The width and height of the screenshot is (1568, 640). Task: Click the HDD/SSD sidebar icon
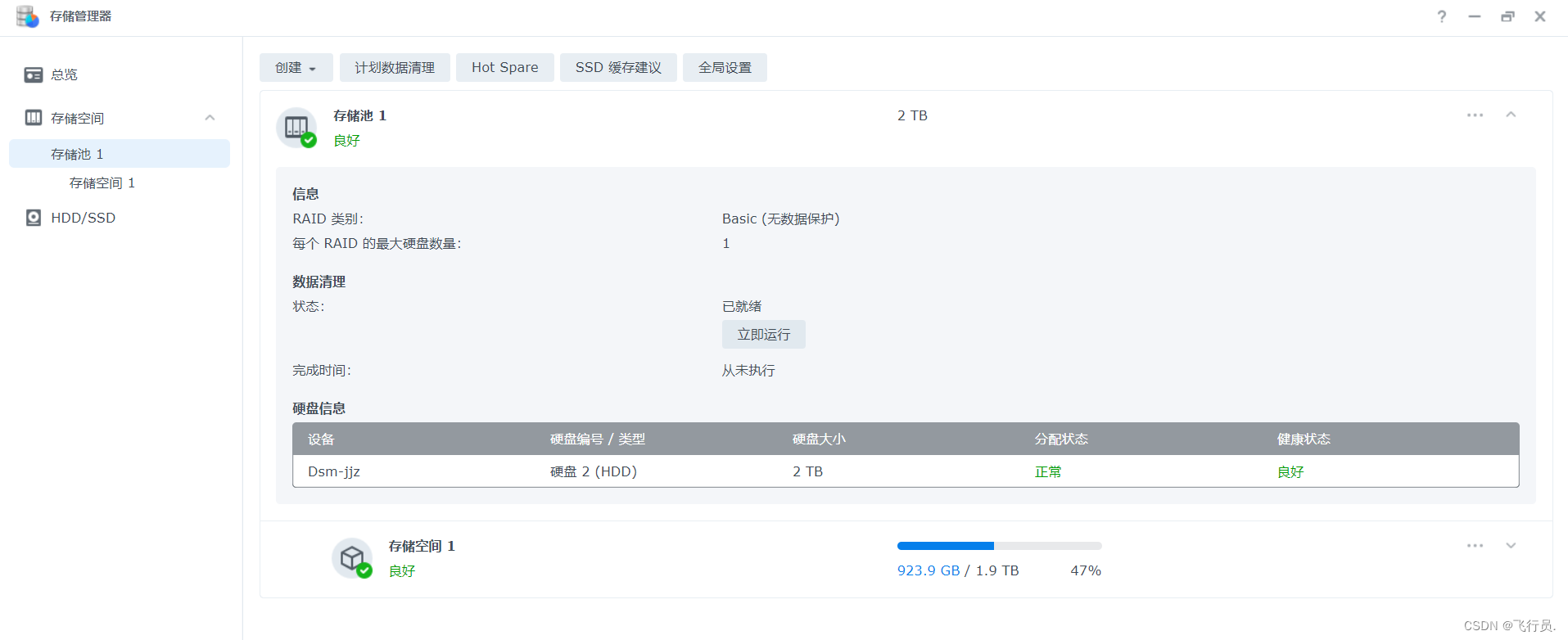34,218
